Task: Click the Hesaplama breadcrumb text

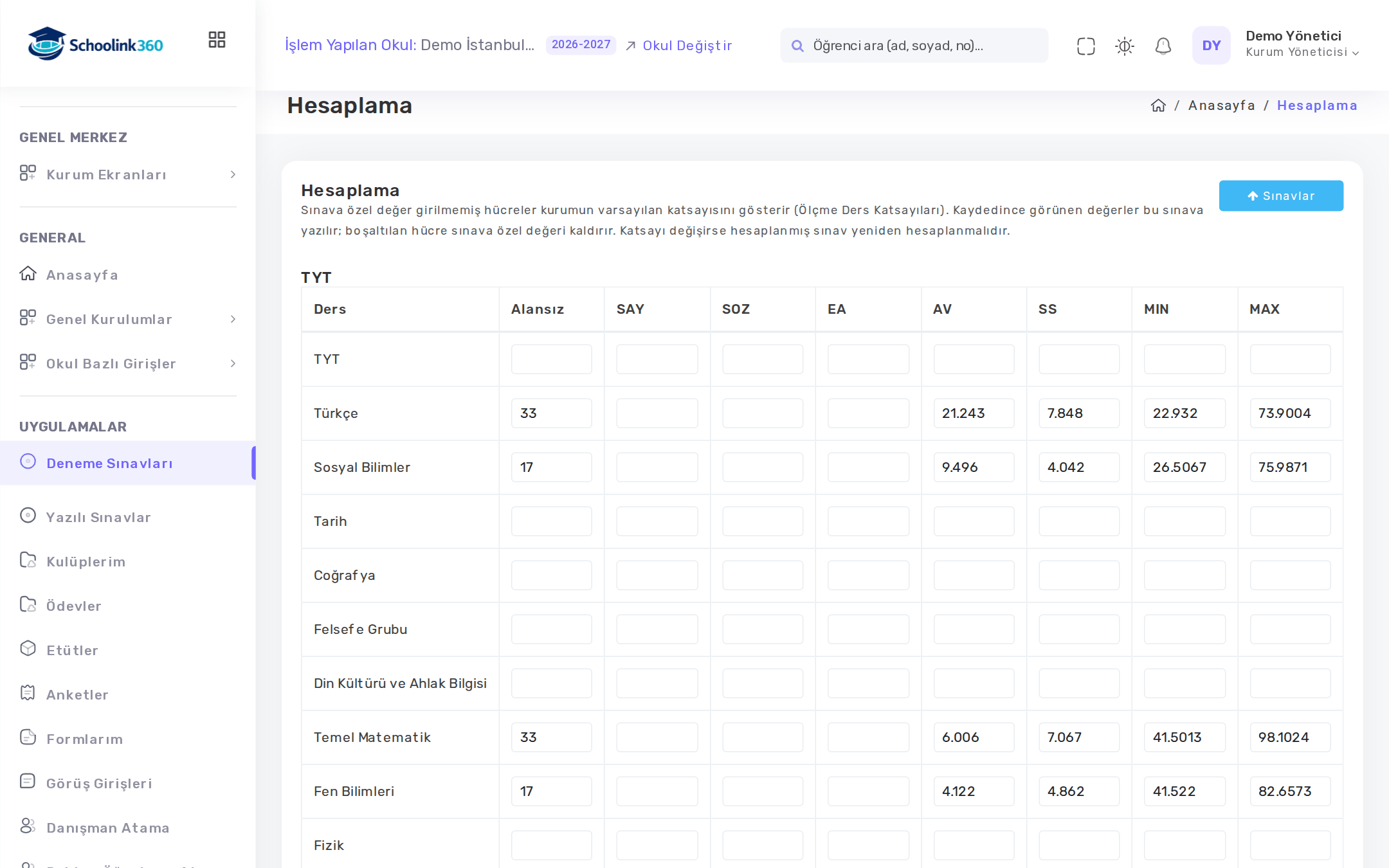Action: coord(1317,105)
